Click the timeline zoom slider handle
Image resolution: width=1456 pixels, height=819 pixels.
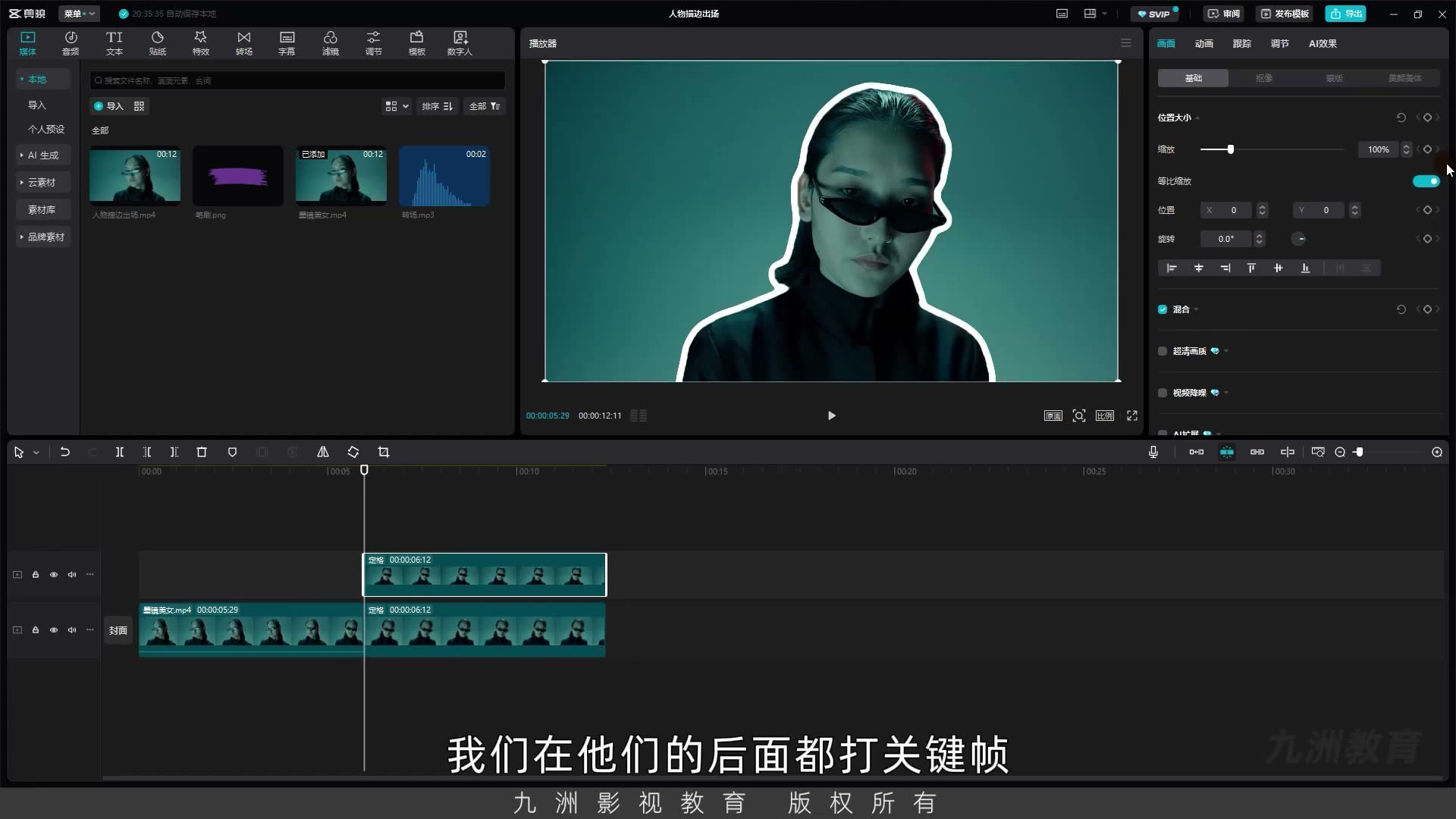point(1360,452)
